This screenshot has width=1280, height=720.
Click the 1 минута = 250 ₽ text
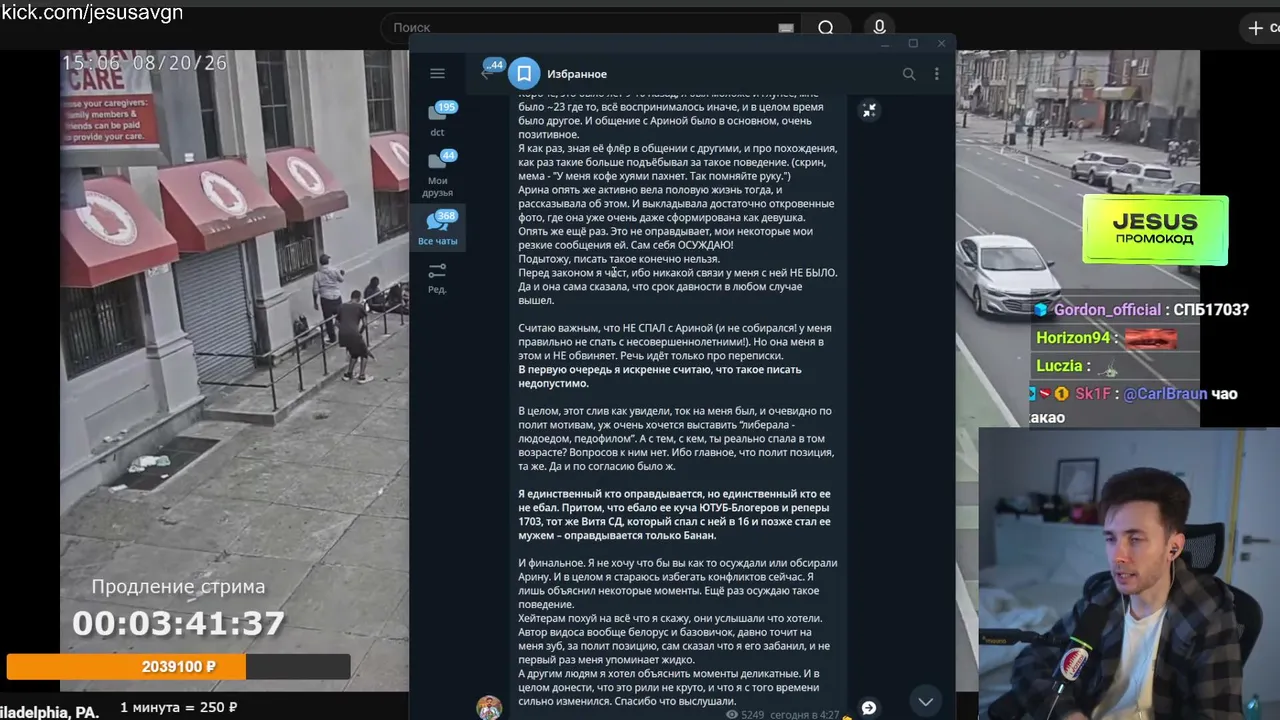[178, 708]
